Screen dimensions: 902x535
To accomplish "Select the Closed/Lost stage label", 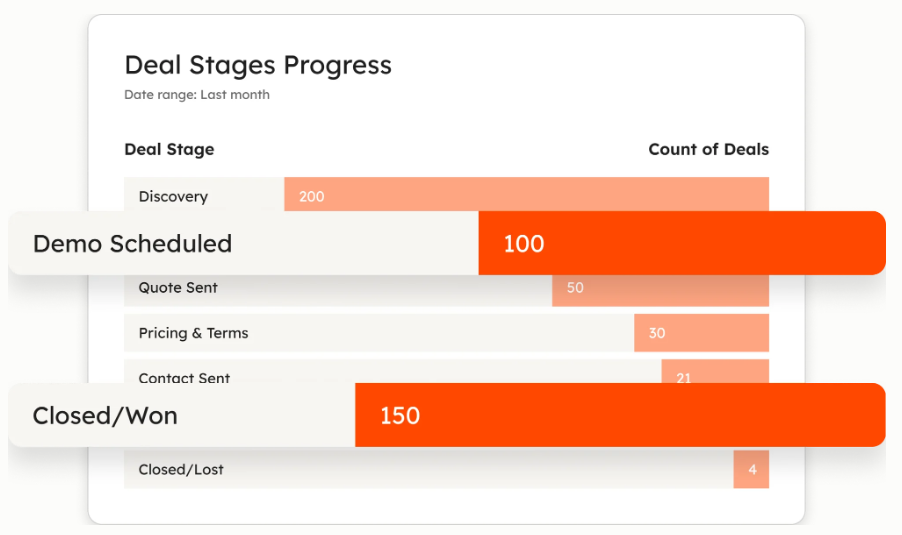I will pos(181,469).
